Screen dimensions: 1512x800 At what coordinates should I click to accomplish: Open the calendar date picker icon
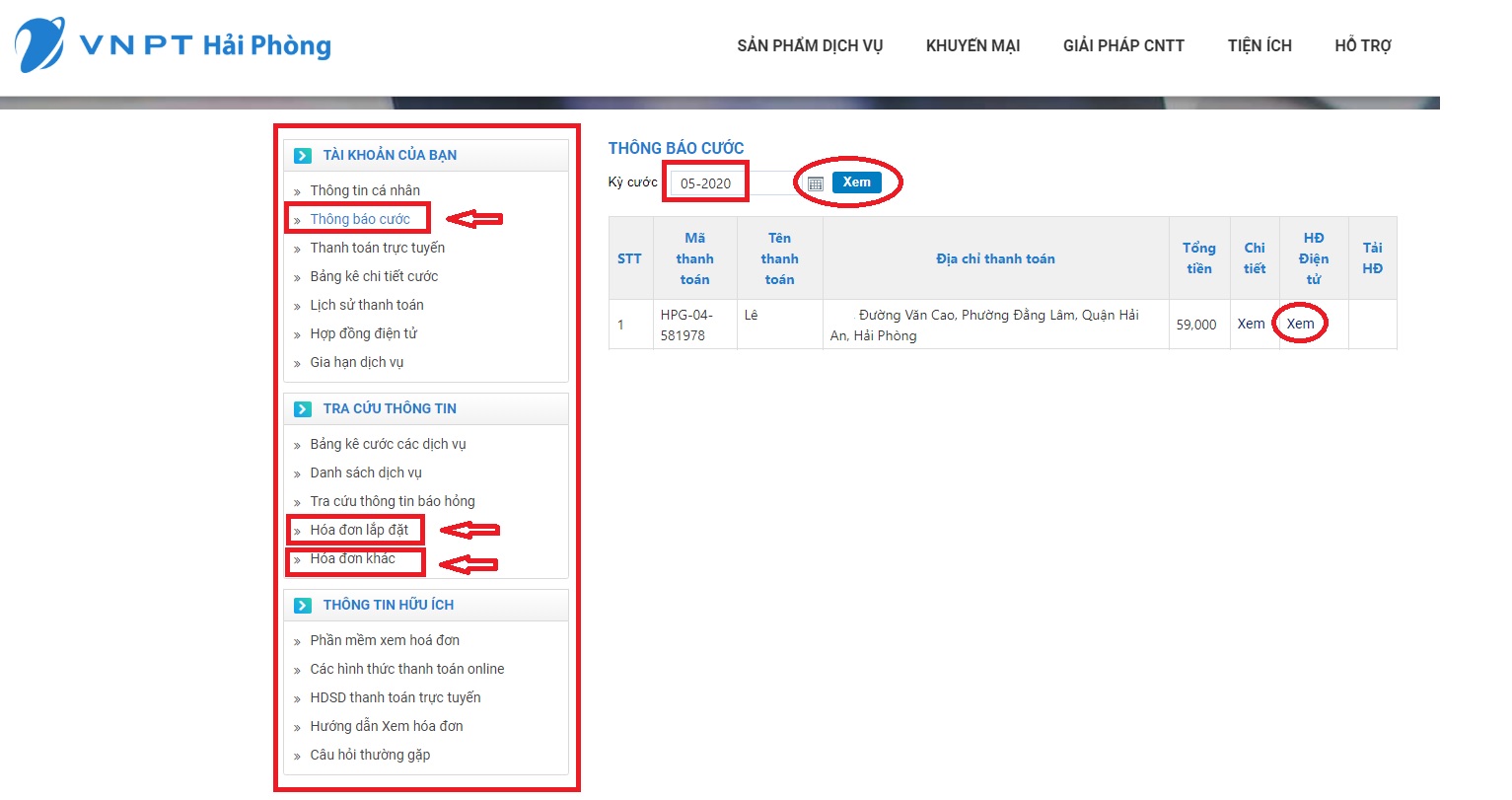[x=815, y=183]
